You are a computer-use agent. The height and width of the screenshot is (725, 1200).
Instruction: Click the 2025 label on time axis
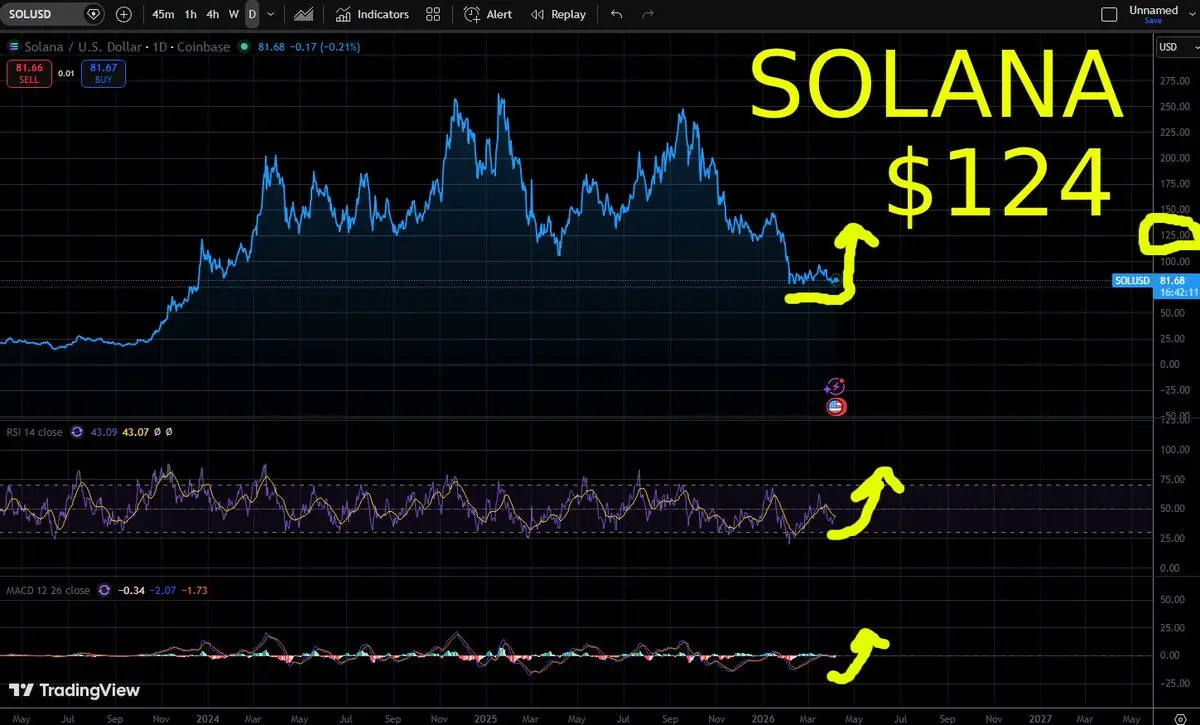pos(486,717)
